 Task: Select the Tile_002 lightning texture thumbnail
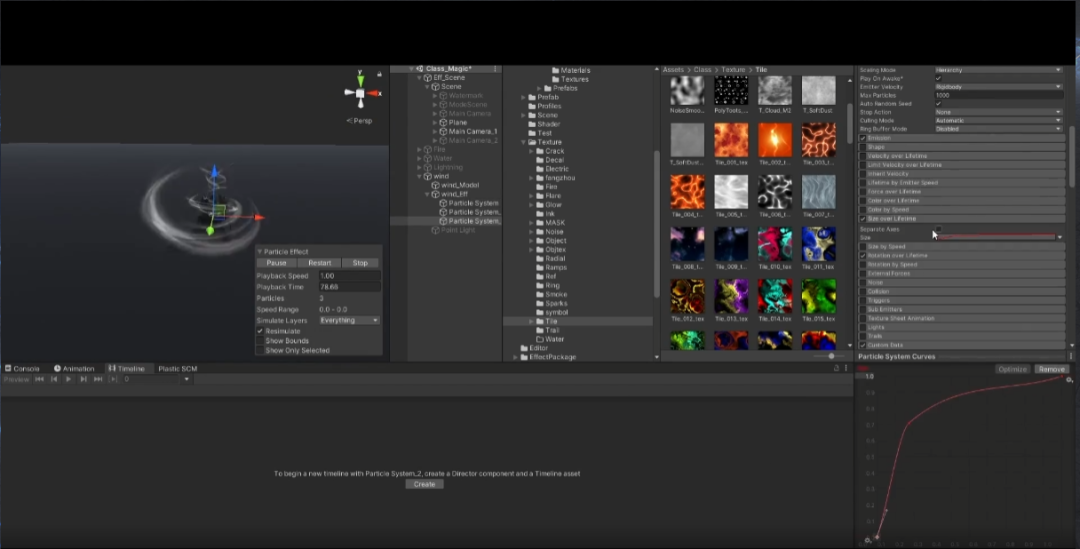click(775, 140)
